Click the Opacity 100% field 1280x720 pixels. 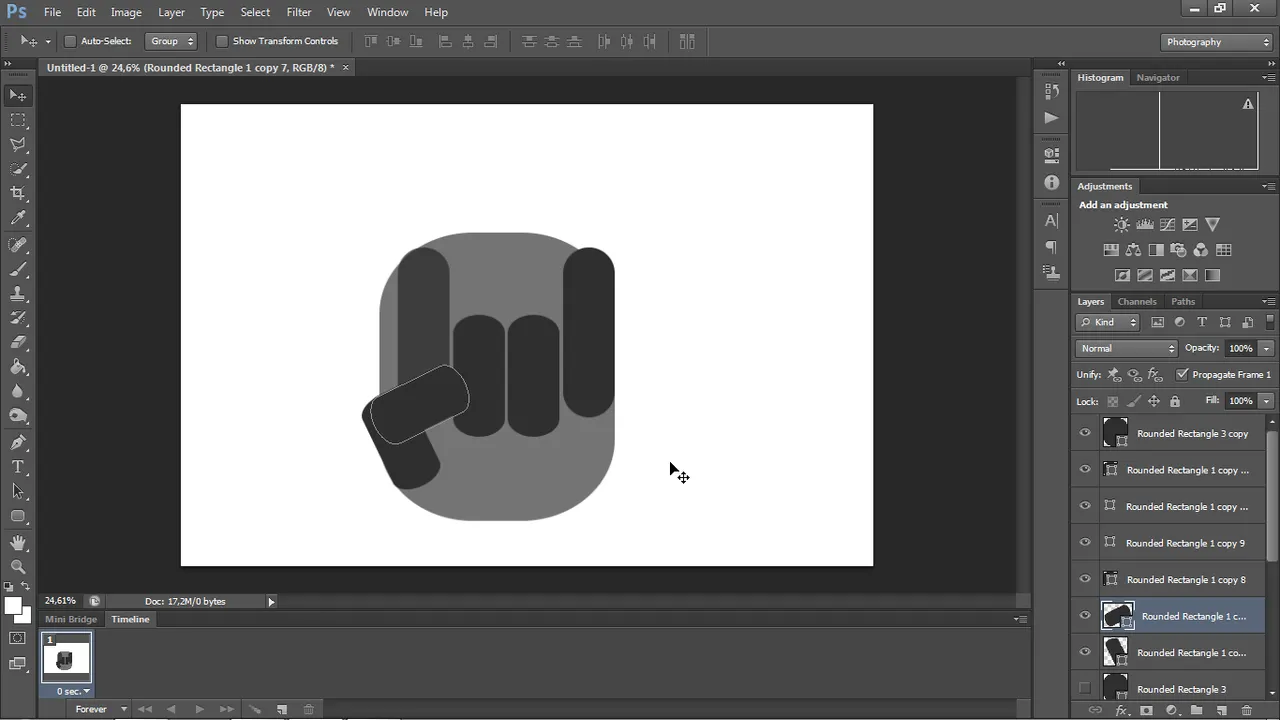(x=1241, y=348)
